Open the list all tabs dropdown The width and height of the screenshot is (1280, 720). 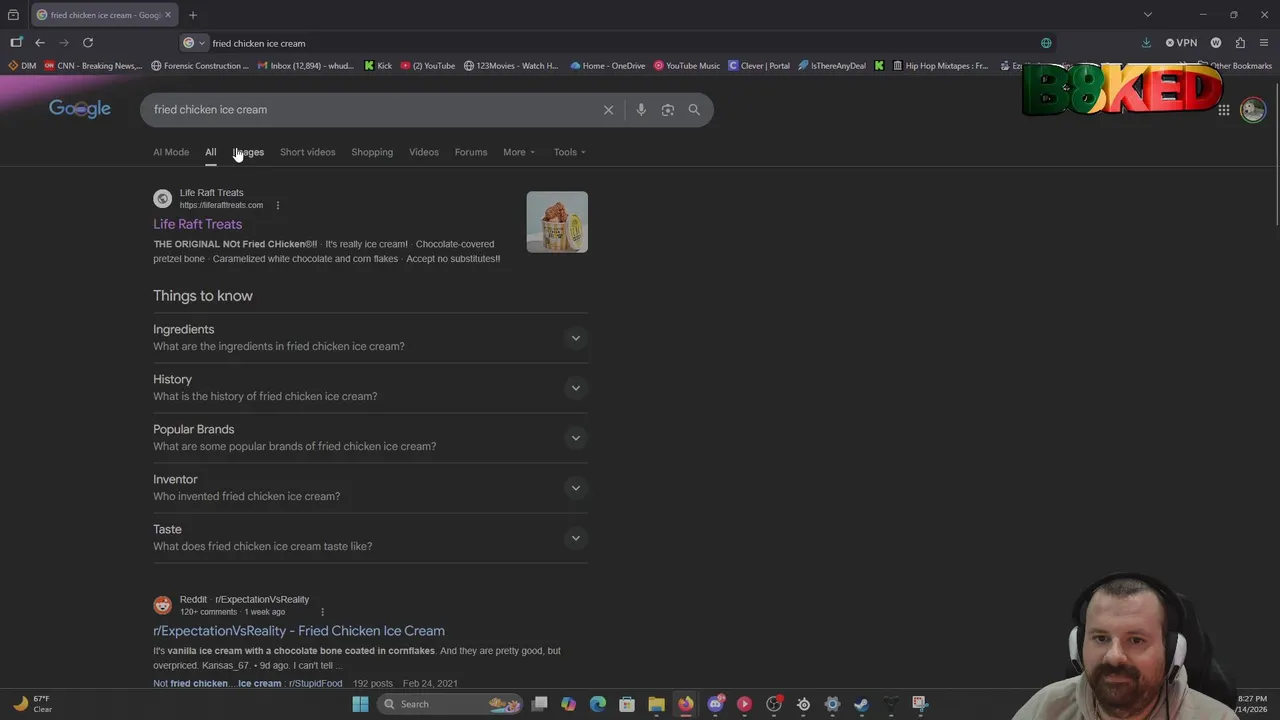(x=1148, y=15)
